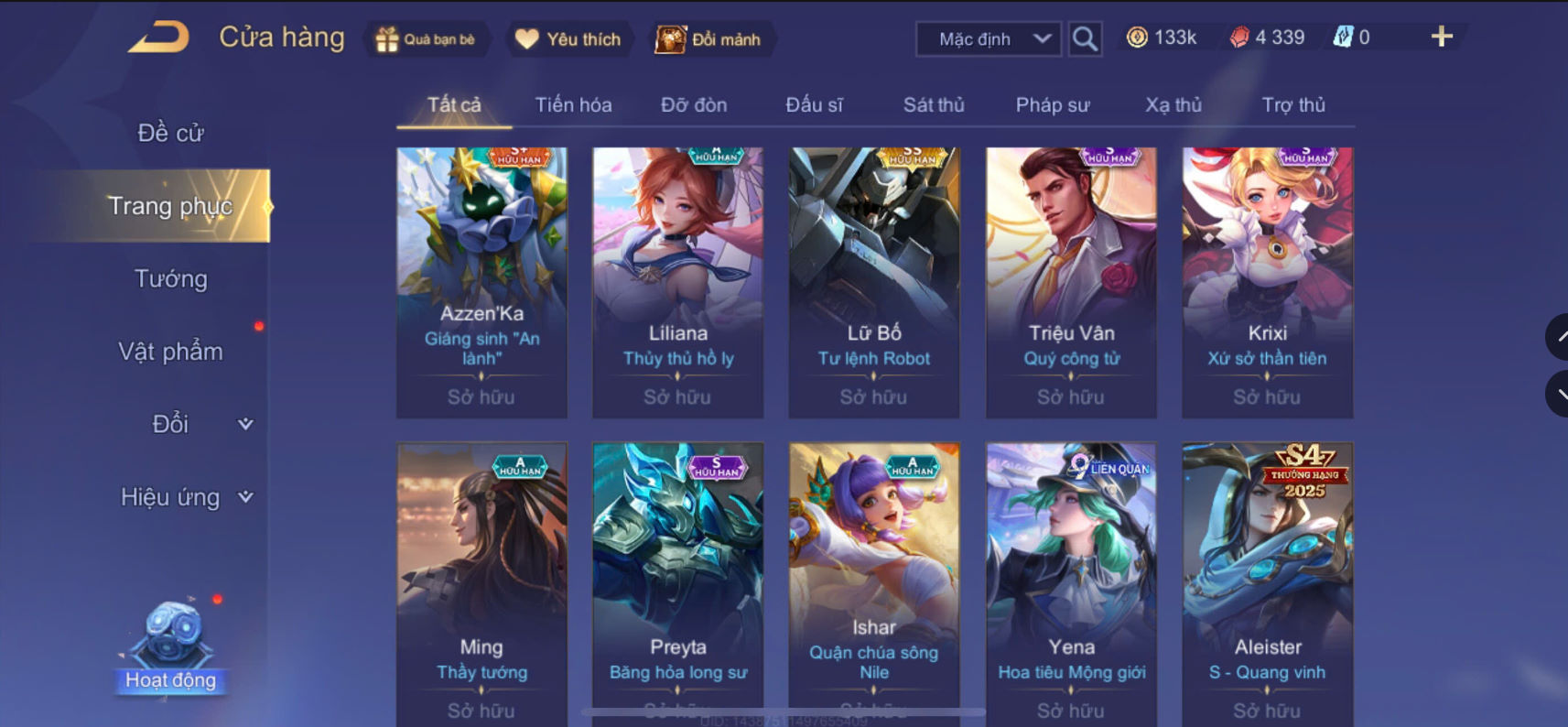The height and width of the screenshot is (727, 1568).
Task: Select the Aleister S - Quang vinh skin card
Action: 1268,584
